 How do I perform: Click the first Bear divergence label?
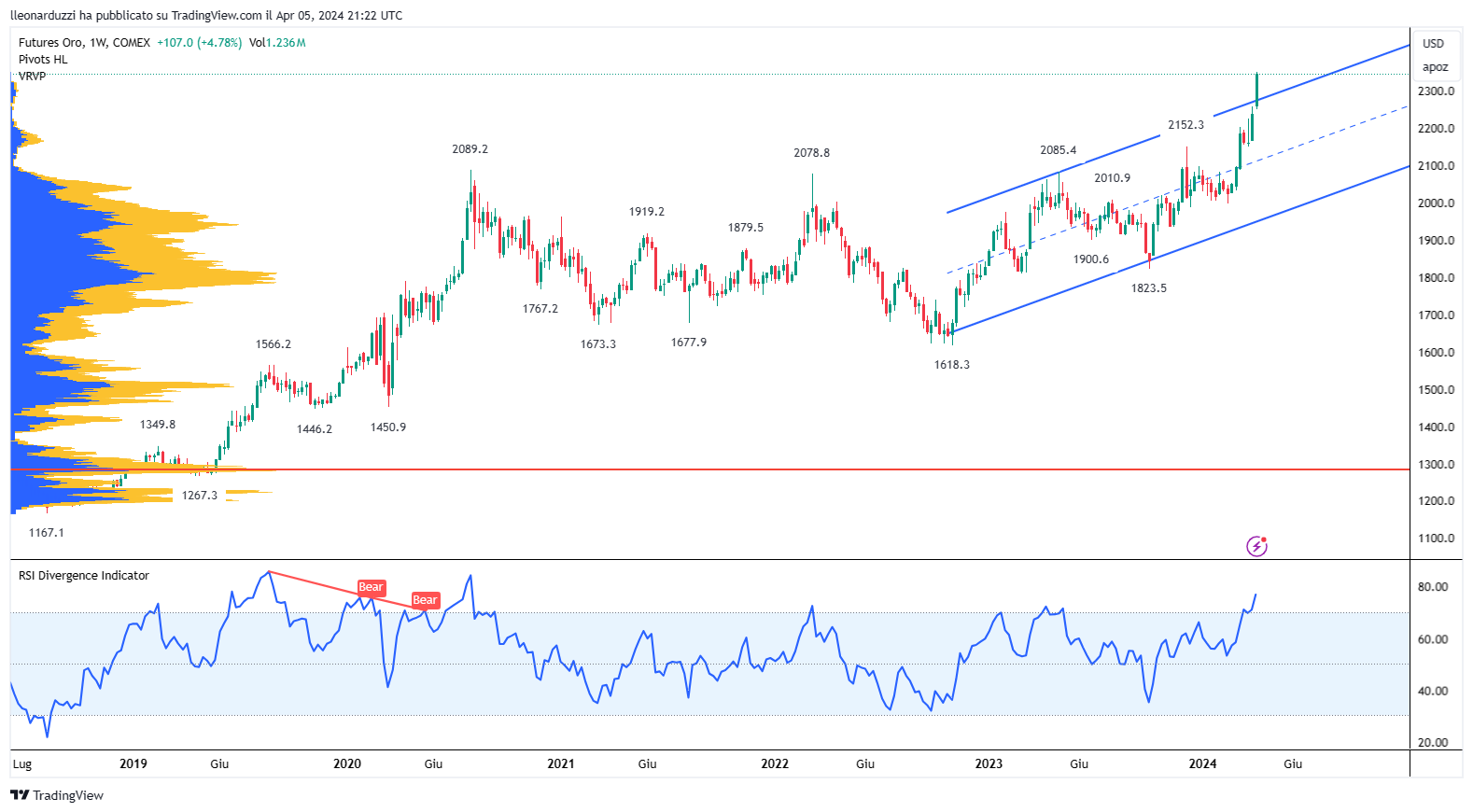click(372, 587)
